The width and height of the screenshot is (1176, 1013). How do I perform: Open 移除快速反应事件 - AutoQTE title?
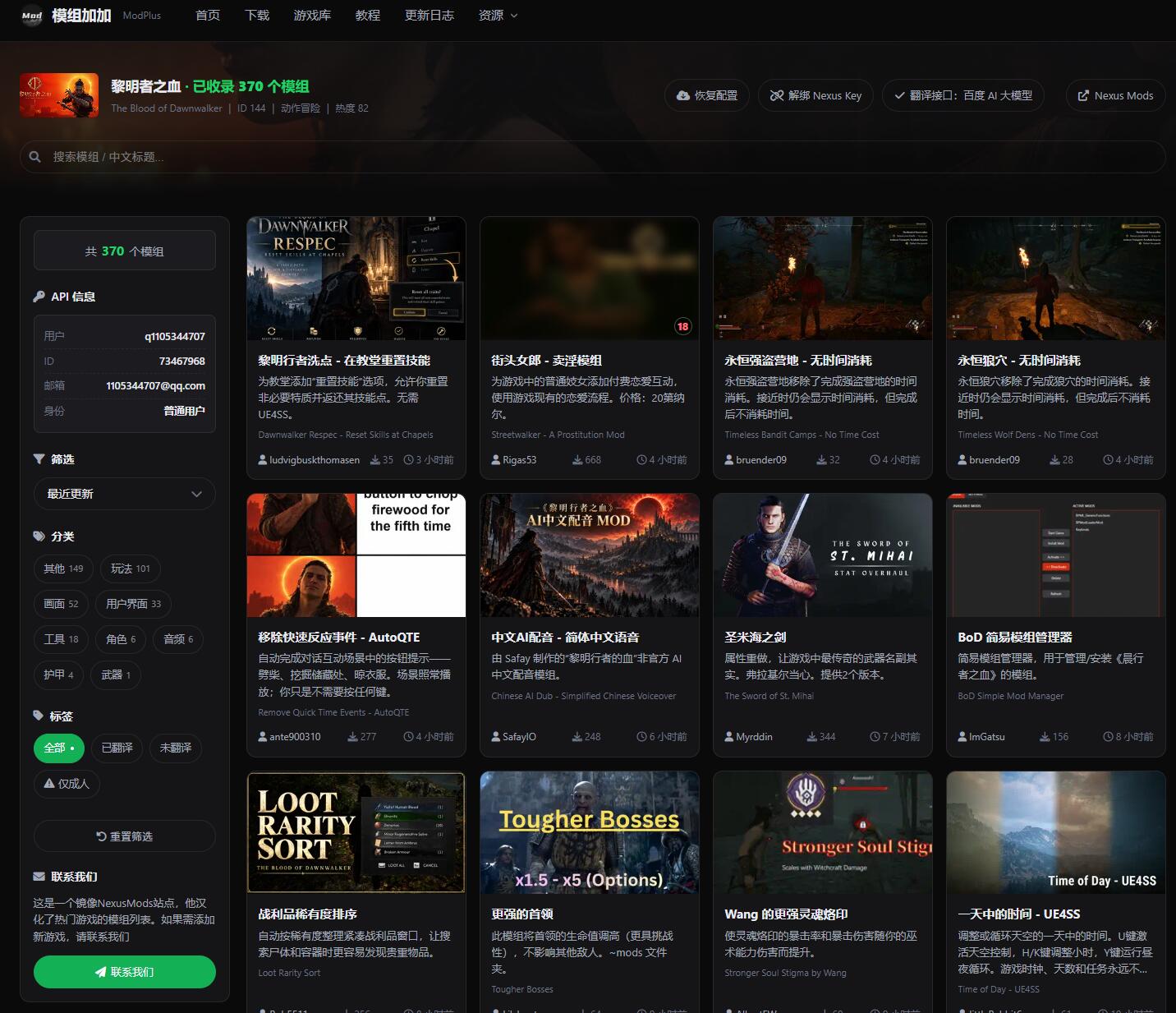tap(339, 637)
